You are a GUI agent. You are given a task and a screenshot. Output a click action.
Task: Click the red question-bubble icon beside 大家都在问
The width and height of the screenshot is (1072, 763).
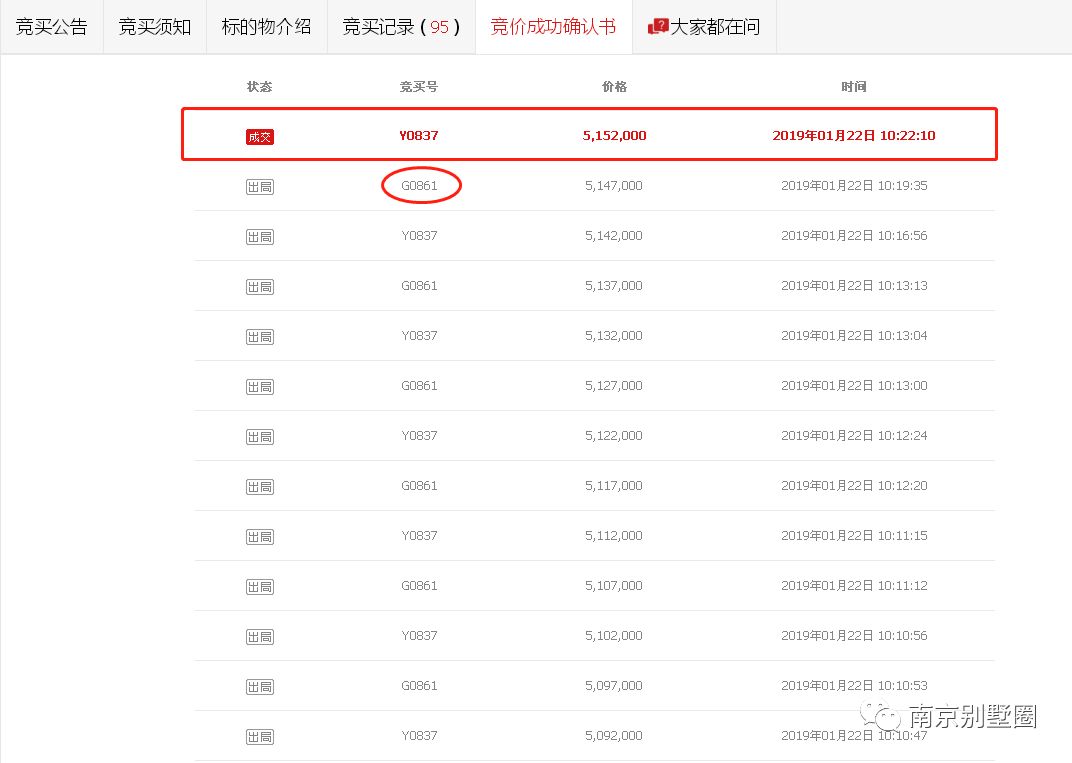coord(659,27)
